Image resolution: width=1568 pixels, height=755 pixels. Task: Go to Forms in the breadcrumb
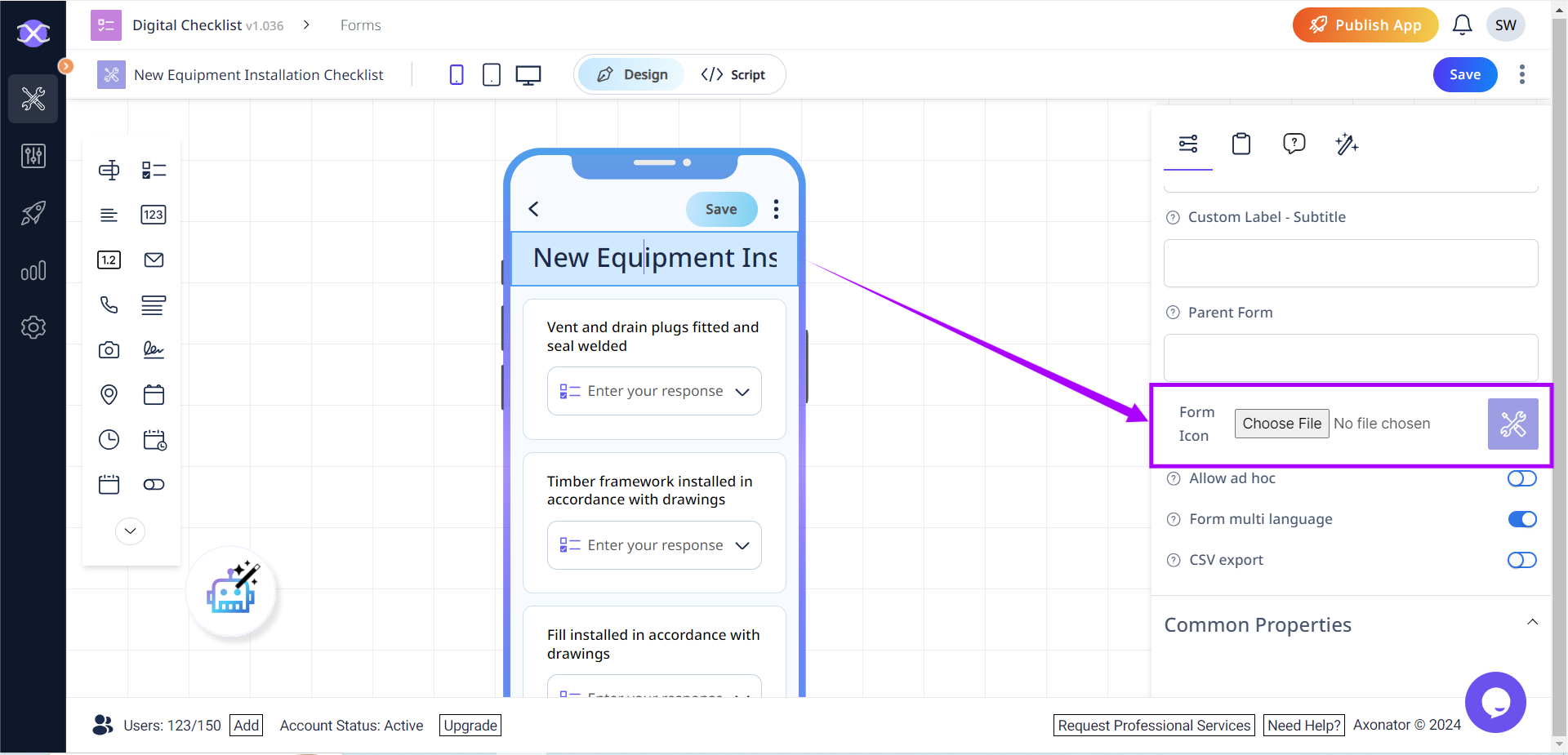(360, 25)
